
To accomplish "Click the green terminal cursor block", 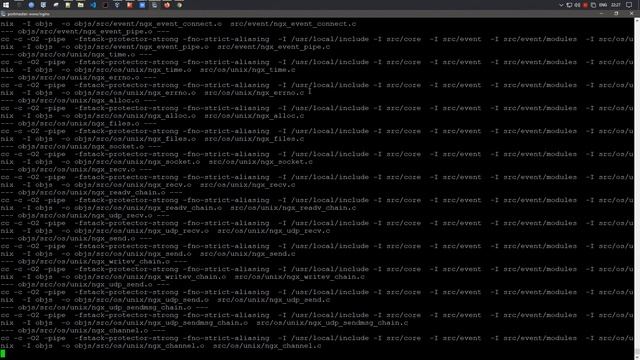I will [x=3, y=353].
